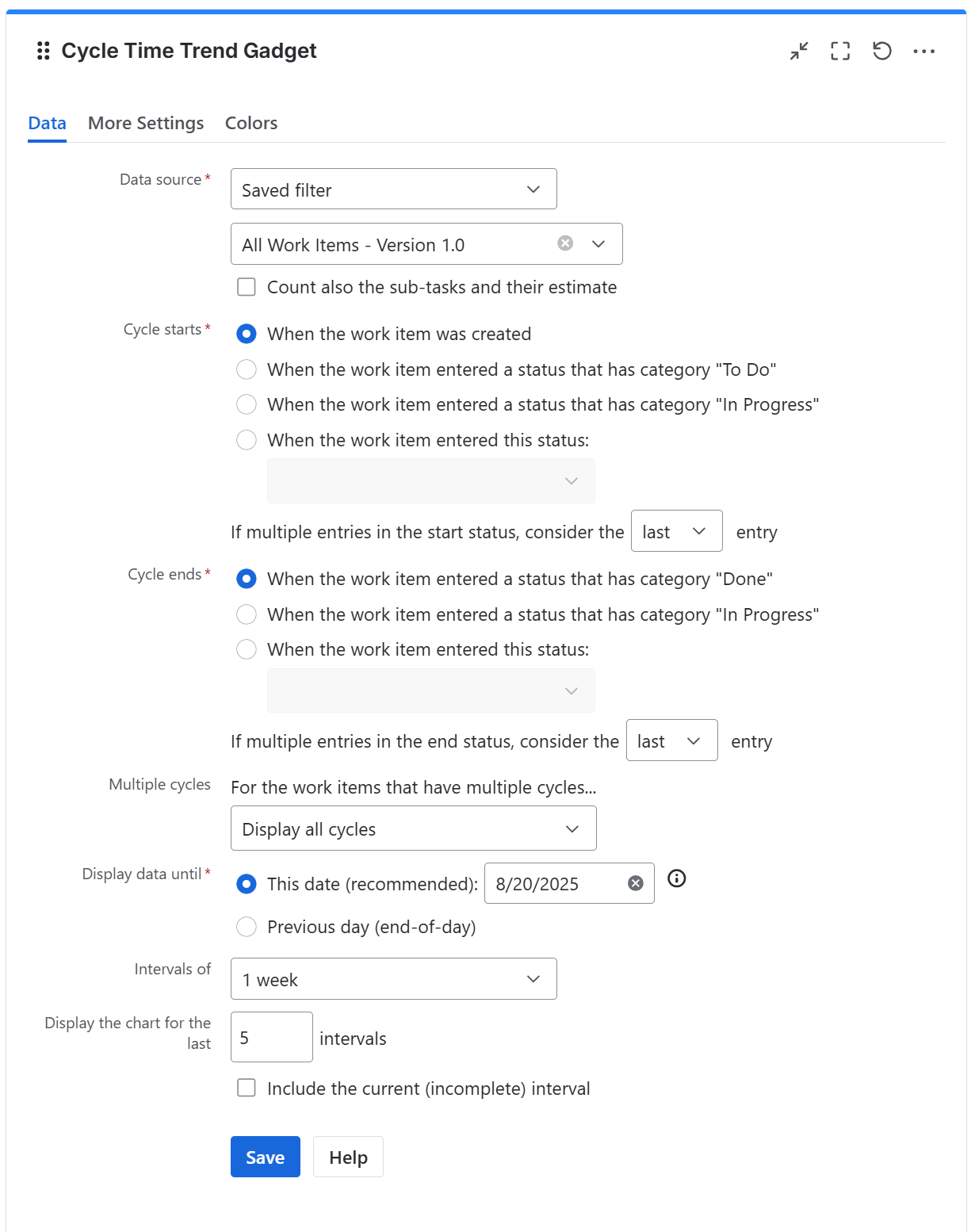Open the Help page

347,1157
